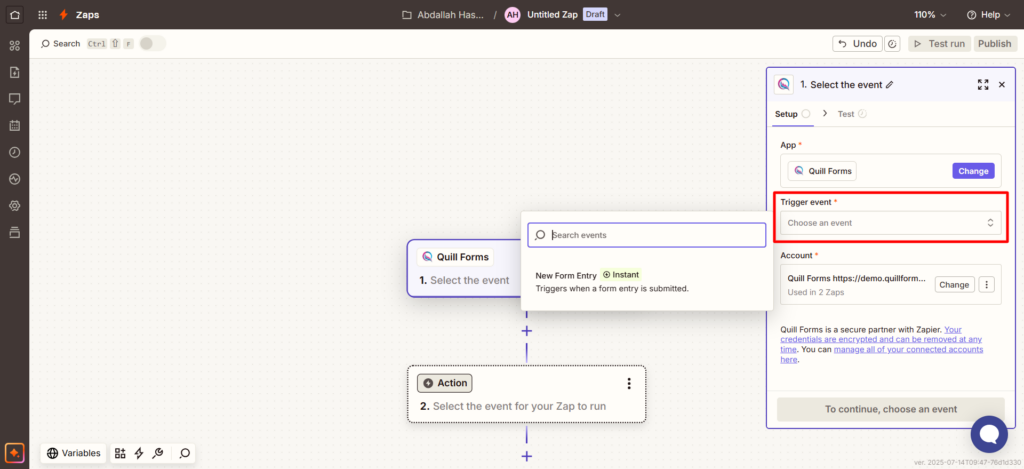Click the purple Change app button

click(973, 171)
